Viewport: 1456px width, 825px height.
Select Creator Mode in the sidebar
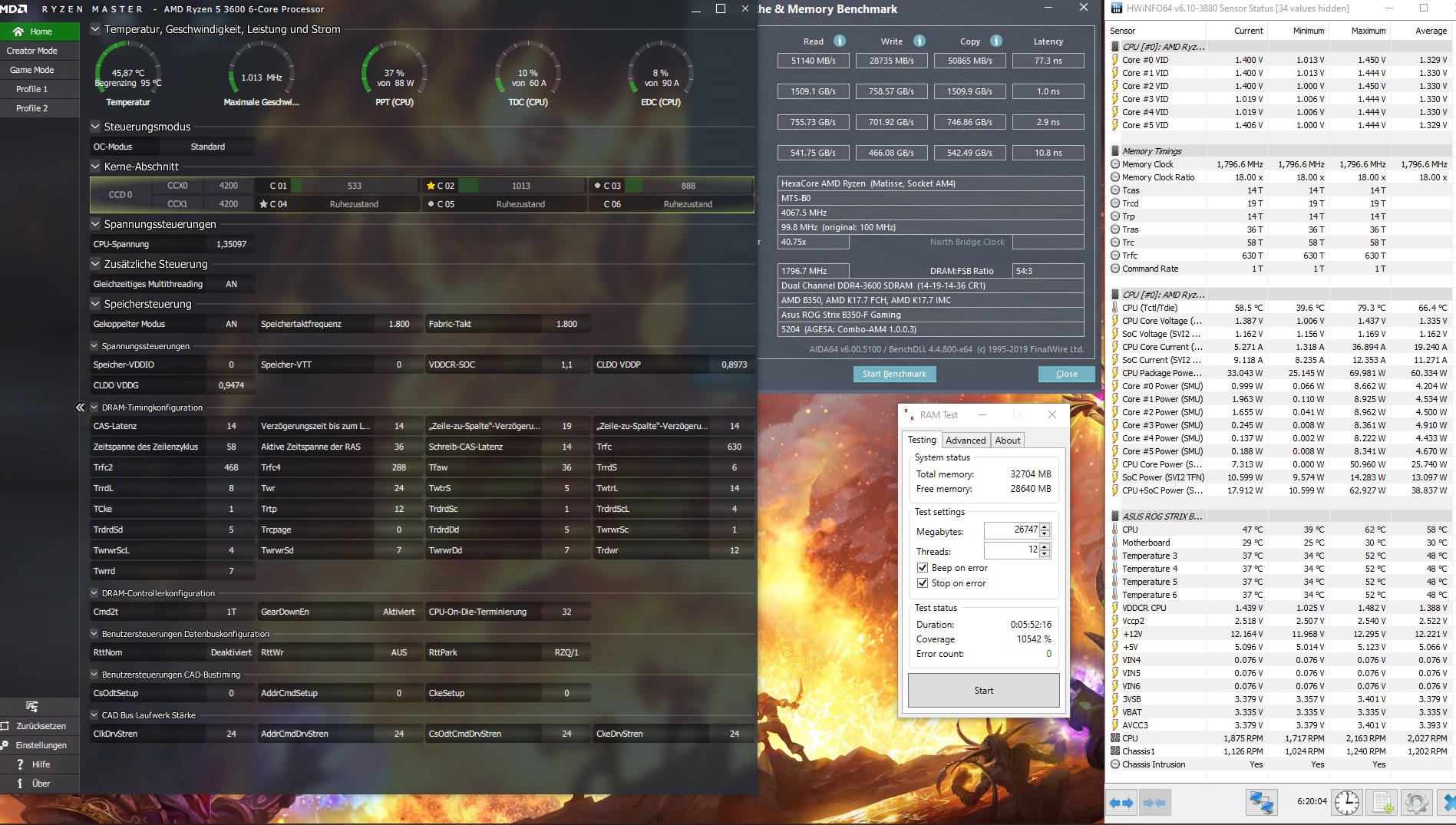tap(40, 51)
